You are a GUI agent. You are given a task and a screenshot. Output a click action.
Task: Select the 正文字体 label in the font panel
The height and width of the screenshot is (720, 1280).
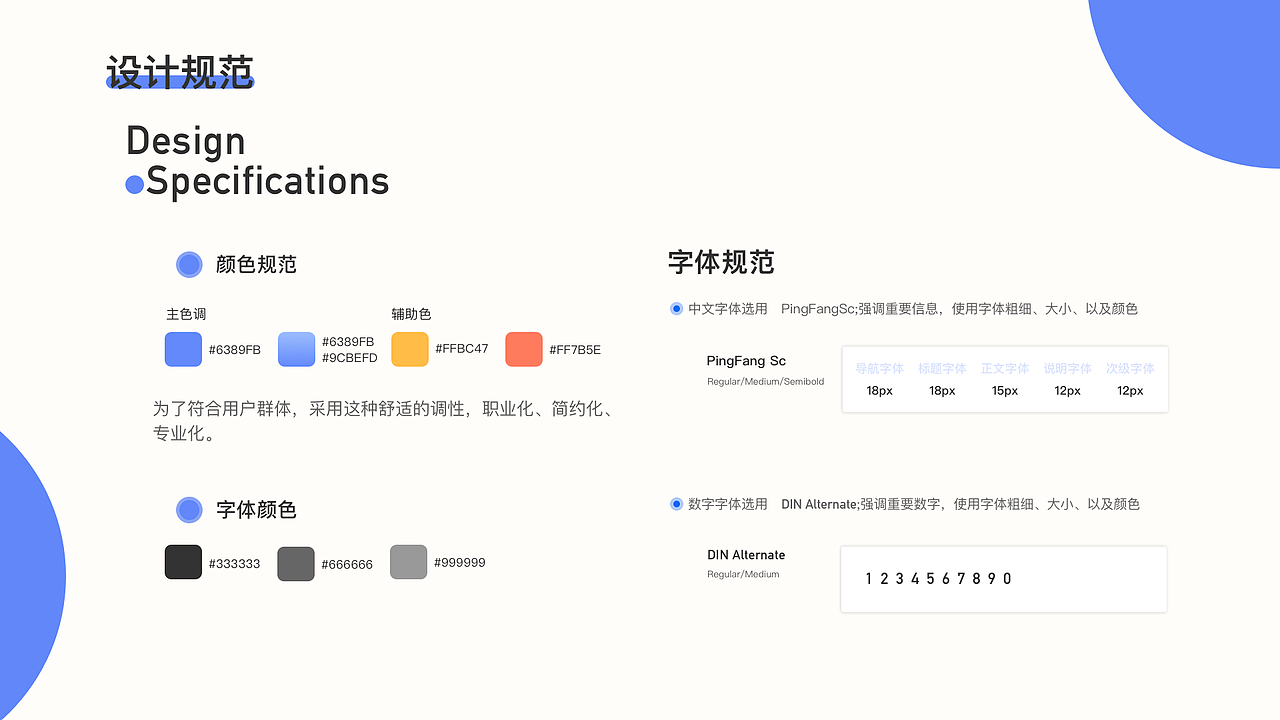(1005, 368)
